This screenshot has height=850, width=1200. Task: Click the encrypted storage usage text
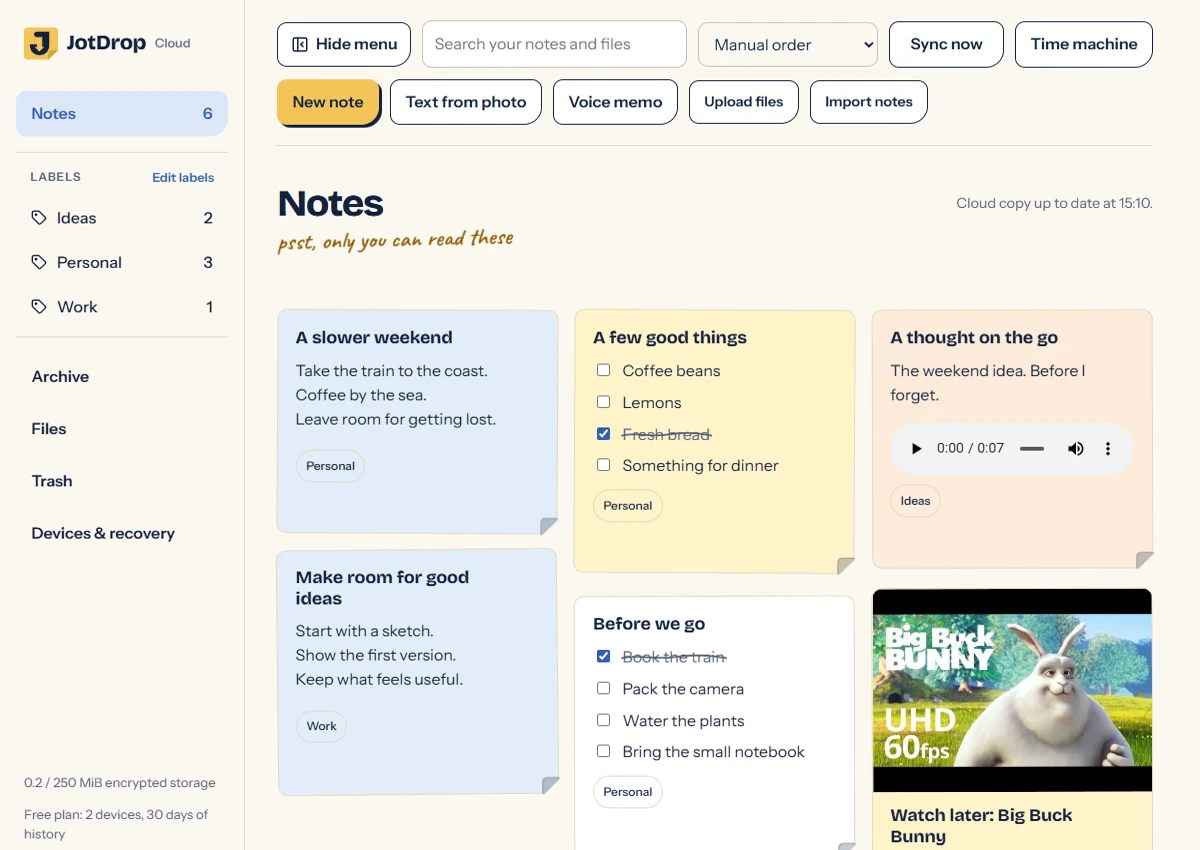click(120, 783)
